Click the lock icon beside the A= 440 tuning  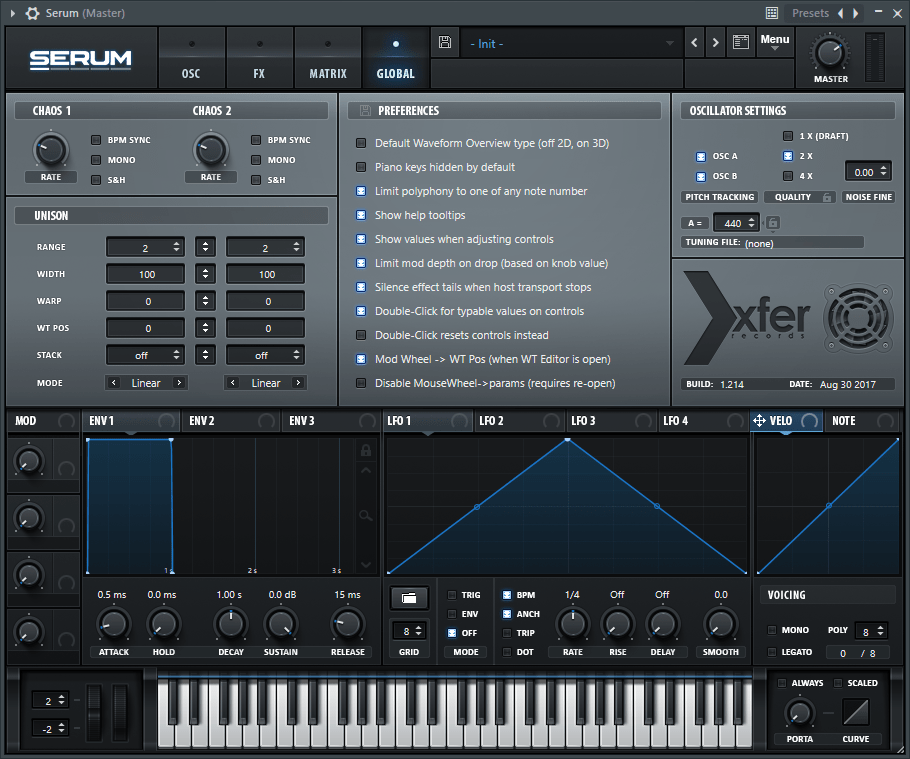(772, 223)
